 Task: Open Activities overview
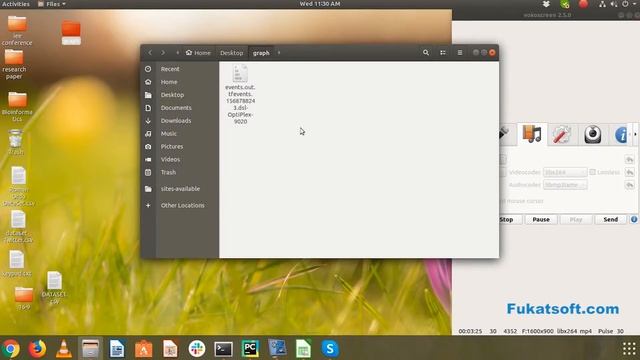(x=16, y=4)
